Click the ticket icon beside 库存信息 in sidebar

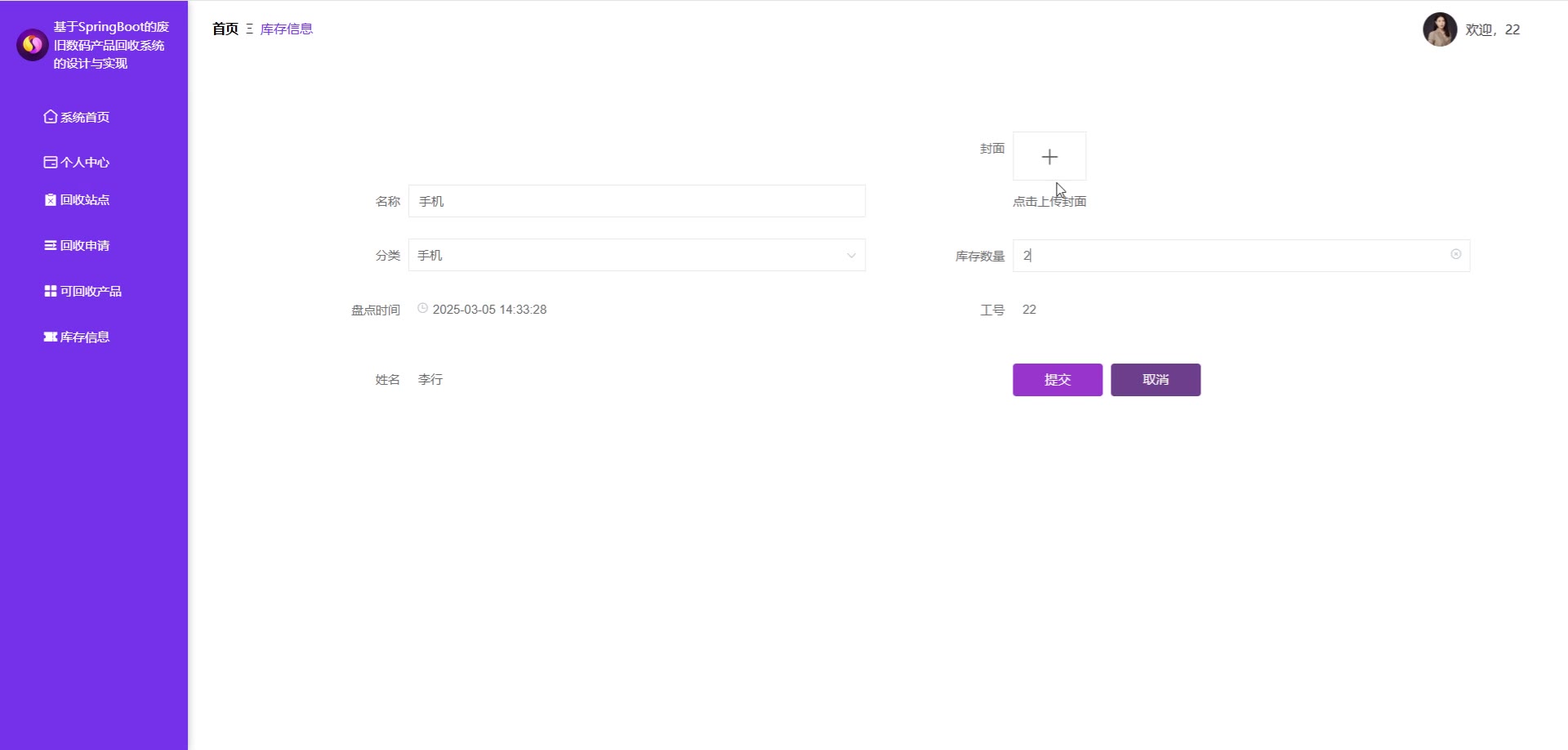51,337
